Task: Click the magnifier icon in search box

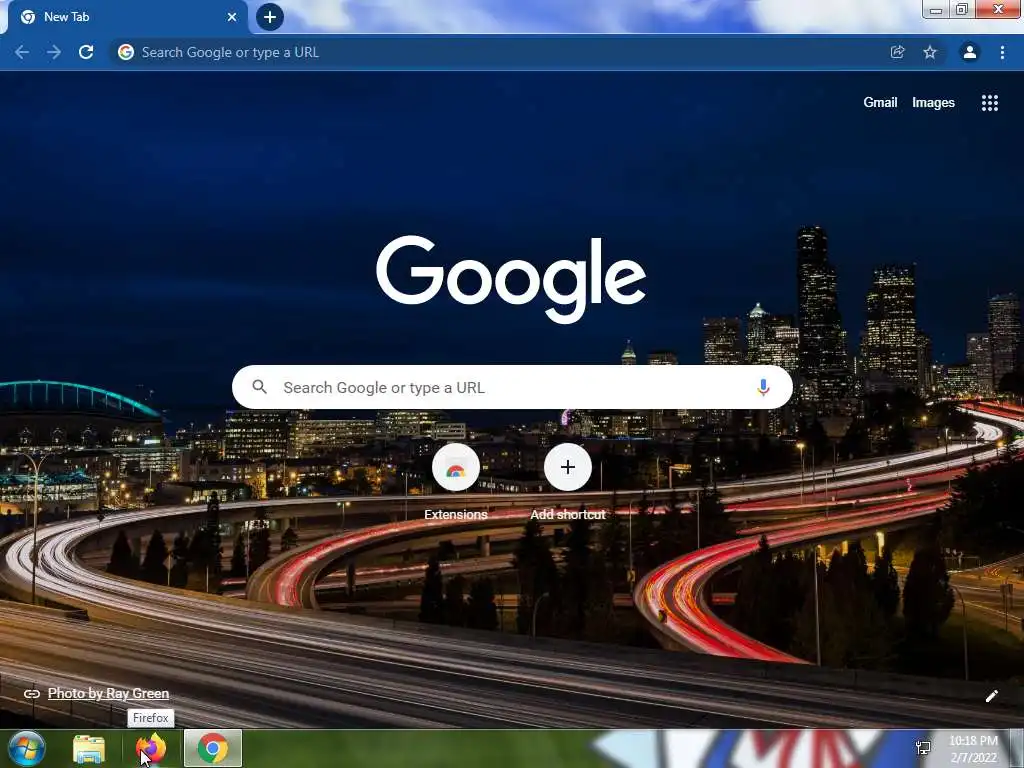Action: (x=259, y=387)
